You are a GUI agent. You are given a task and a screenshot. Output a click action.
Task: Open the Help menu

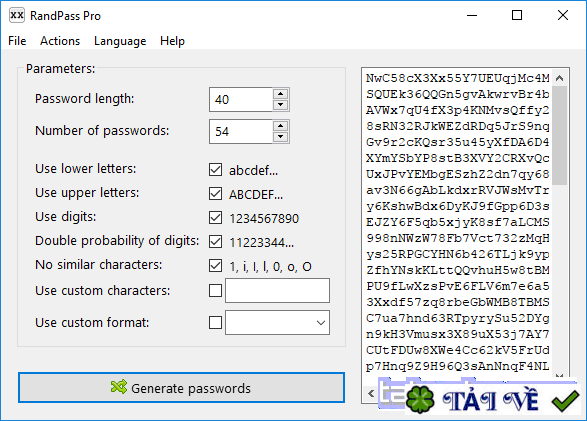[172, 41]
